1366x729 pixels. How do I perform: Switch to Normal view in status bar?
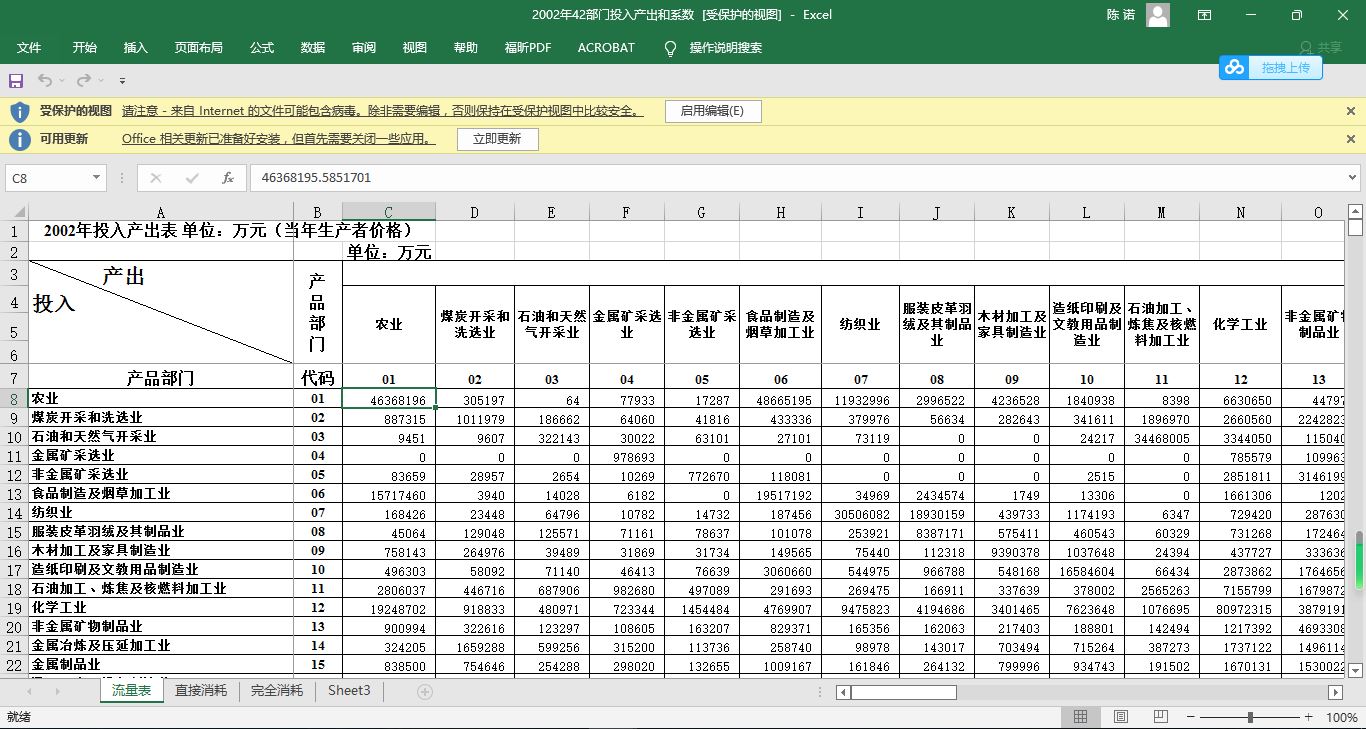pos(1080,717)
